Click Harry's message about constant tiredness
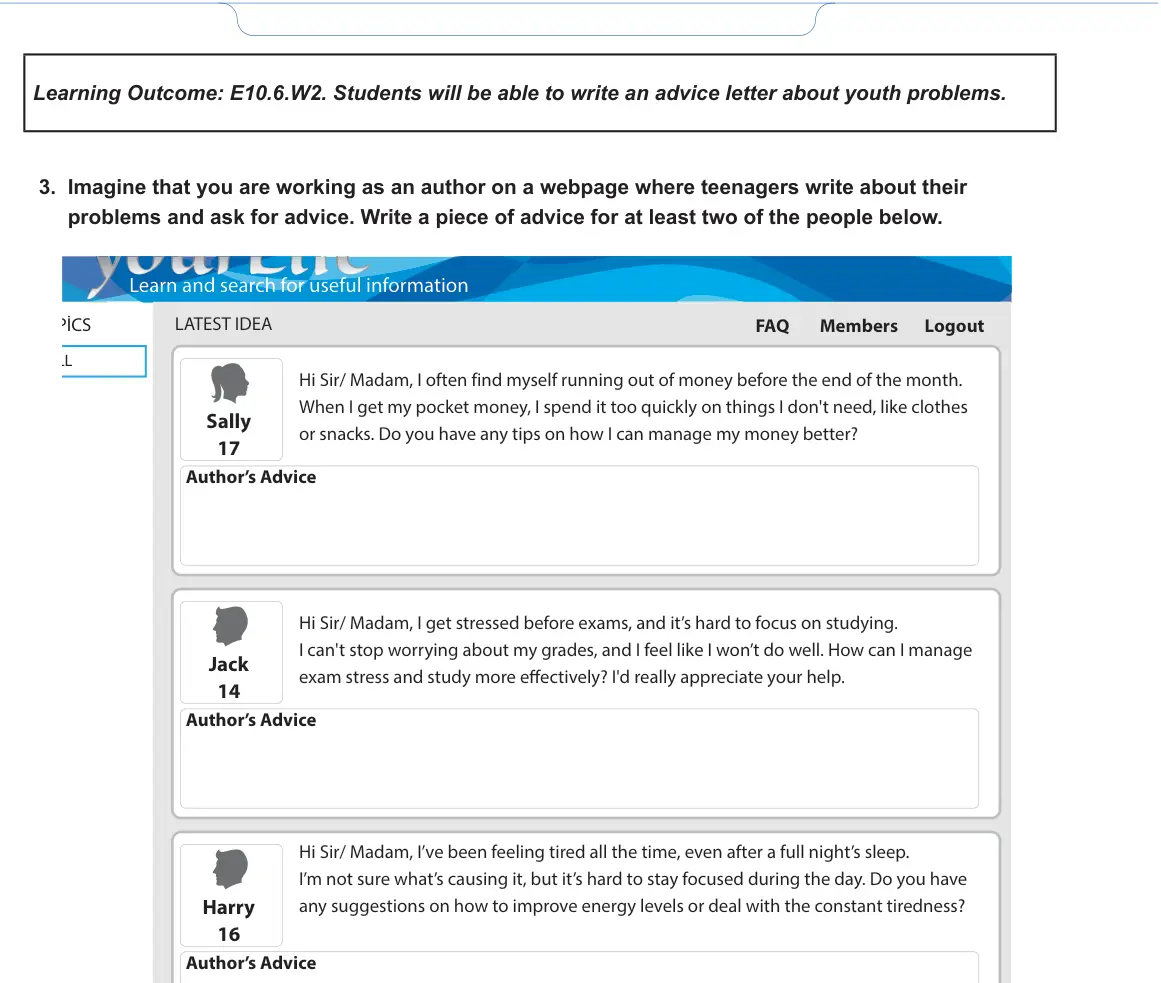Image resolution: width=1161 pixels, height=983 pixels. (x=633, y=879)
